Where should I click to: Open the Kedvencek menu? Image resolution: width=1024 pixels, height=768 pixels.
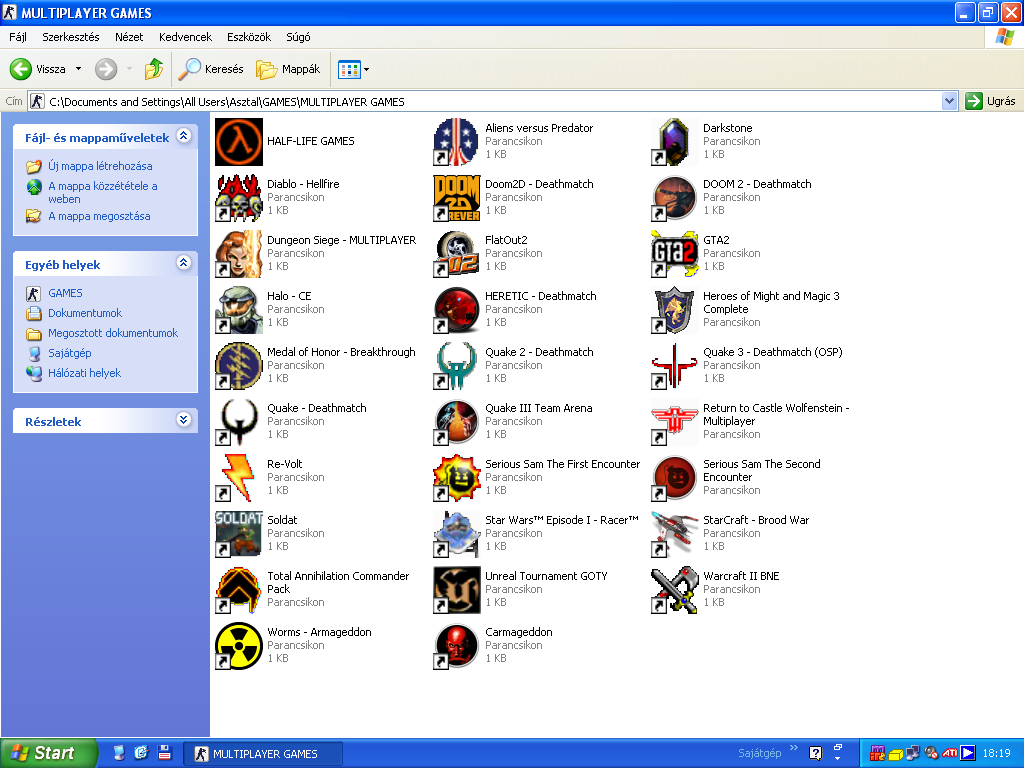(x=185, y=37)
